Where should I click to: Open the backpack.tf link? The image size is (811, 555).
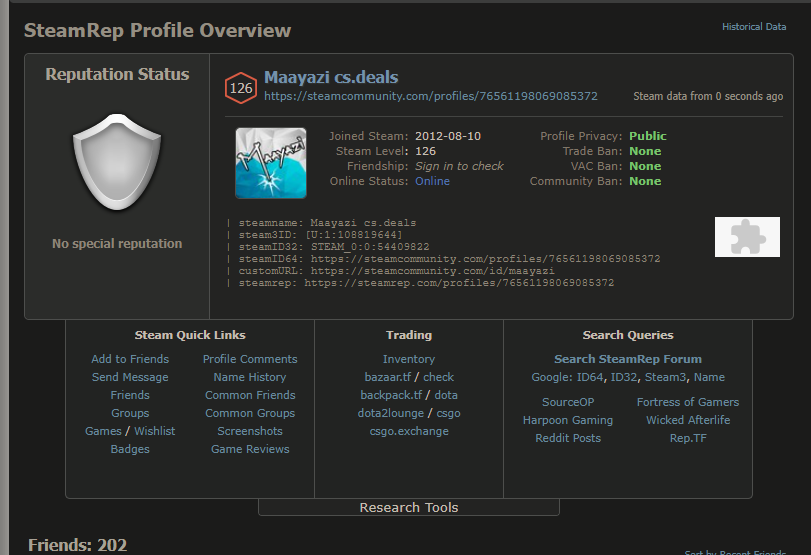click(x=391, y=395)
